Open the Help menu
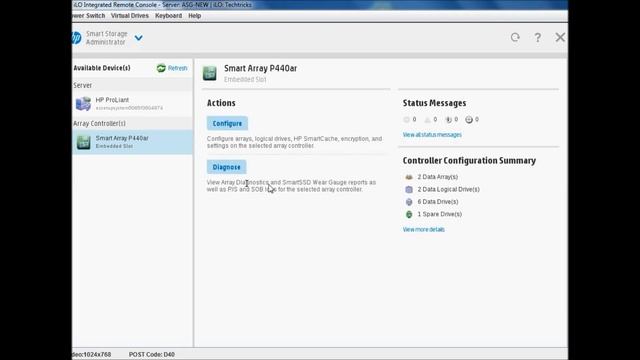The height and width of the screenshot is (360, 640). (195, 16)
